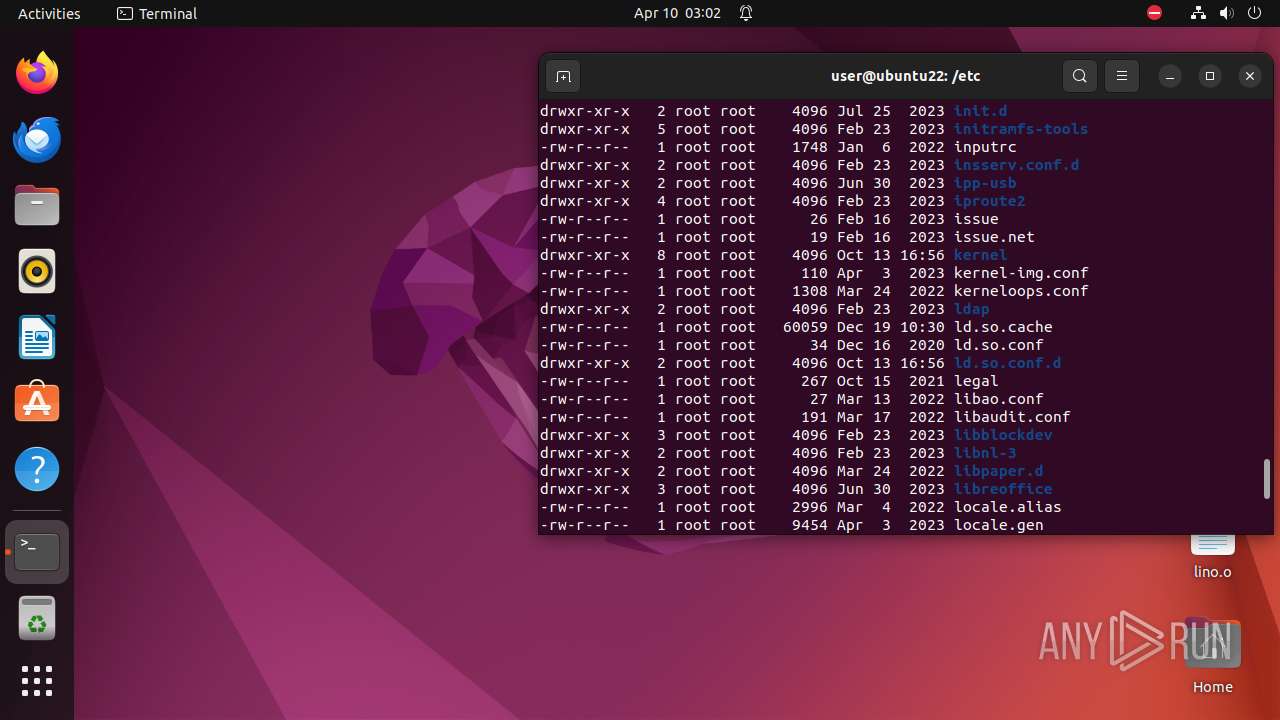Select the Terminal icon in dock
The image size is (1280, 720).
(x=37, y=552)
